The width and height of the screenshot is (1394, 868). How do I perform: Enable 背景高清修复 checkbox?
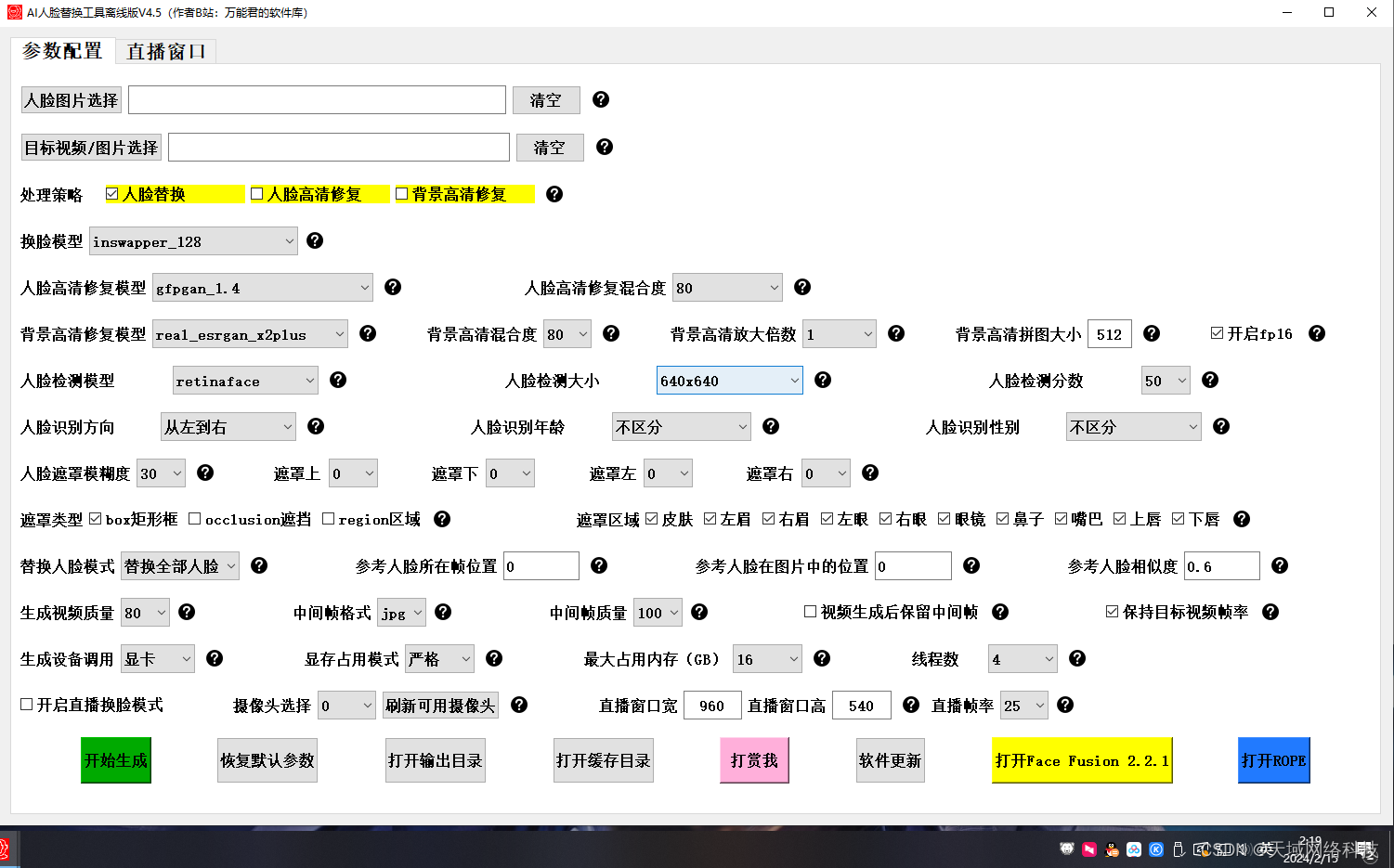(x=402, y=194)
